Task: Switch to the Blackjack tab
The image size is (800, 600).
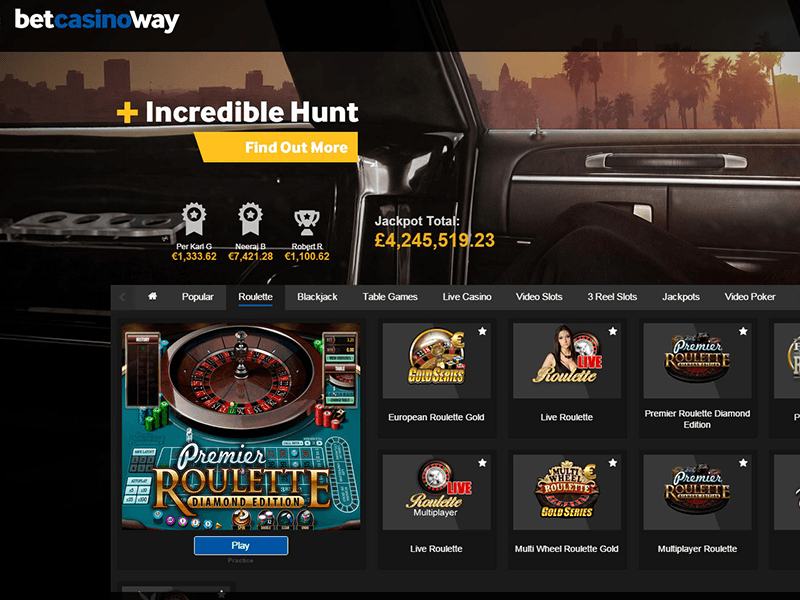Action: (317, 297)
